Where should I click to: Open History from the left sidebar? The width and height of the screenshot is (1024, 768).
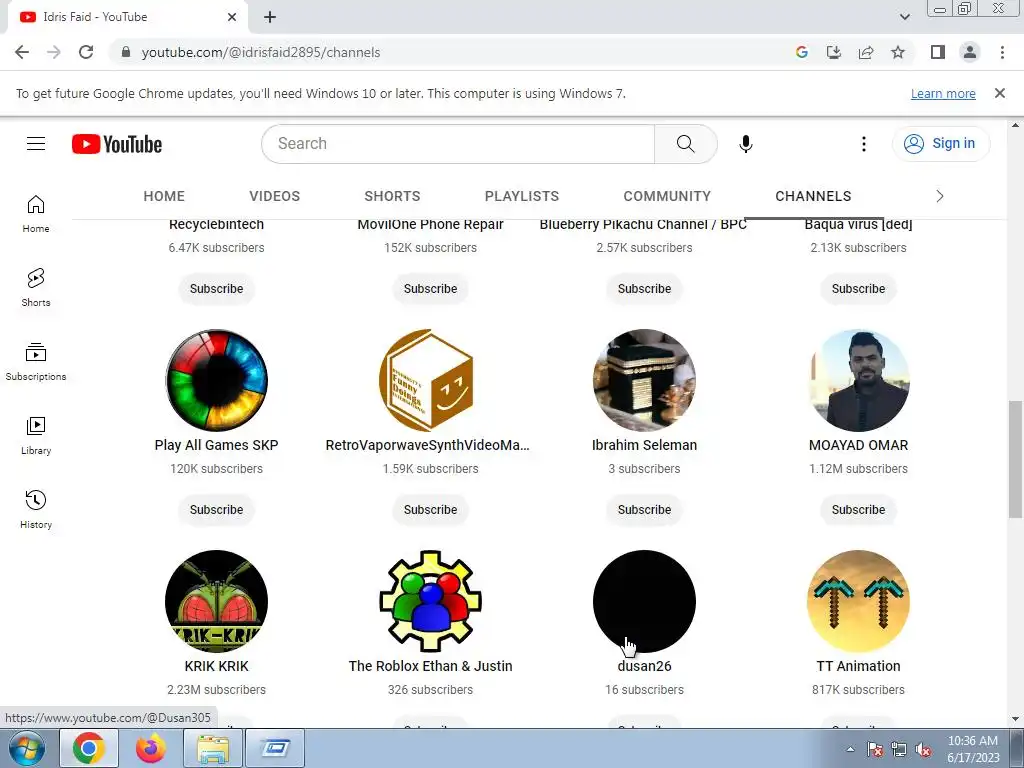(36, 509)
